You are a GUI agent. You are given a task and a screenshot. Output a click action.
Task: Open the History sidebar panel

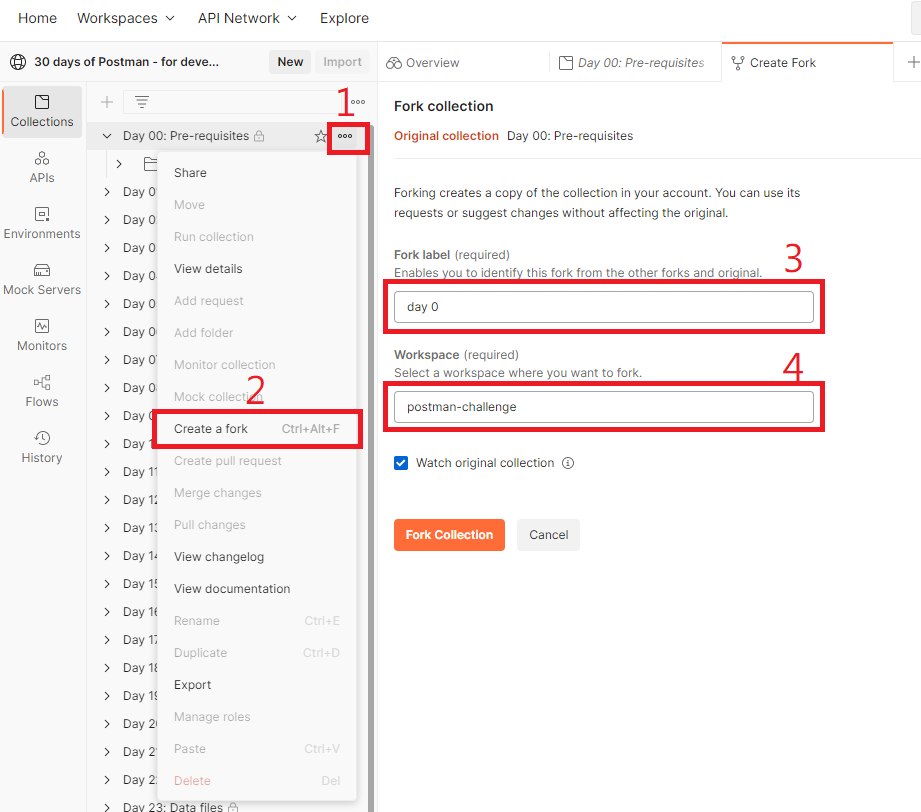click(42, 447)
